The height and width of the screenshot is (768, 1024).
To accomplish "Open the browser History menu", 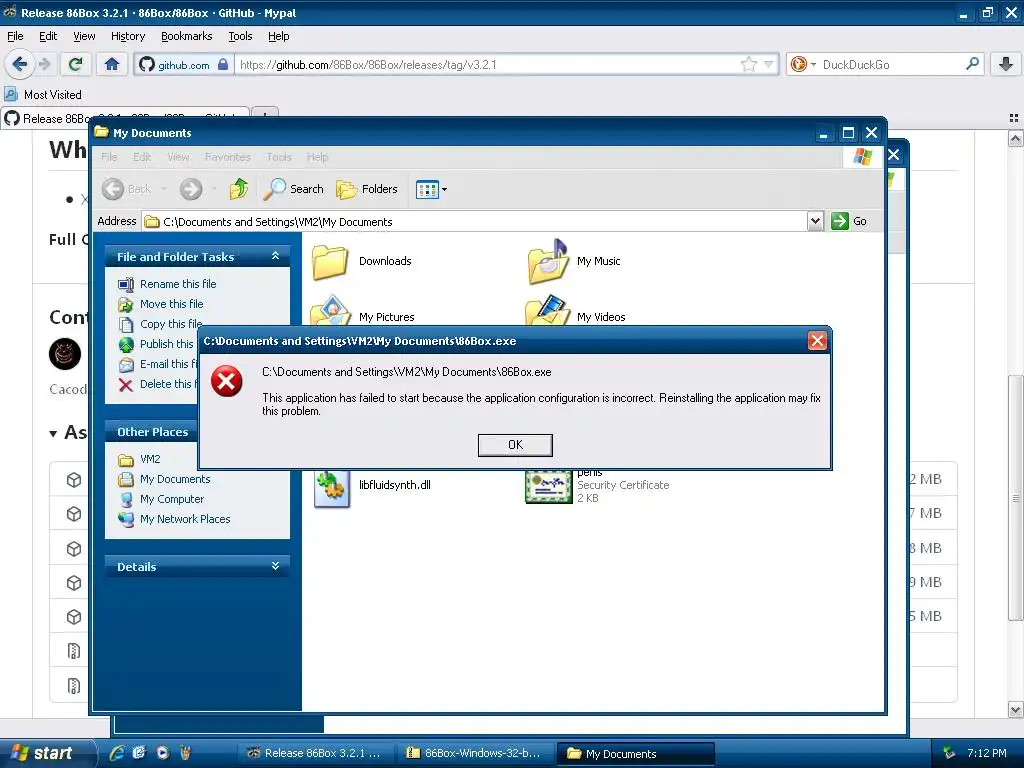I will (128, 36).
